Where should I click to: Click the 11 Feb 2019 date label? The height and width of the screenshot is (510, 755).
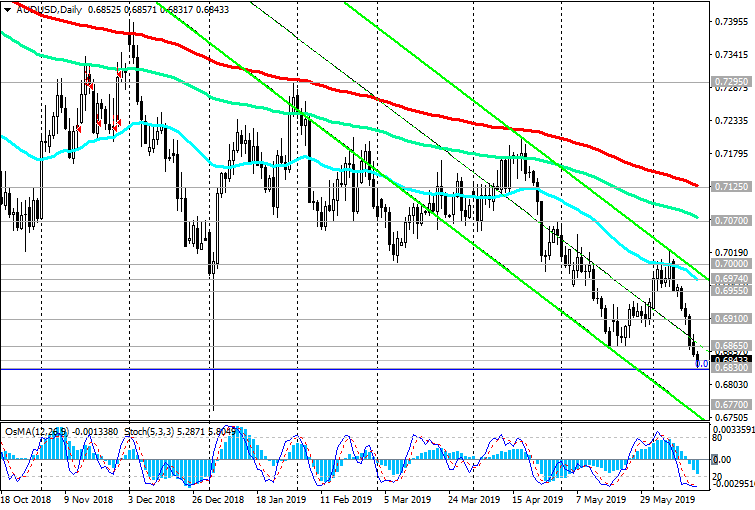(x=345, y=499)
